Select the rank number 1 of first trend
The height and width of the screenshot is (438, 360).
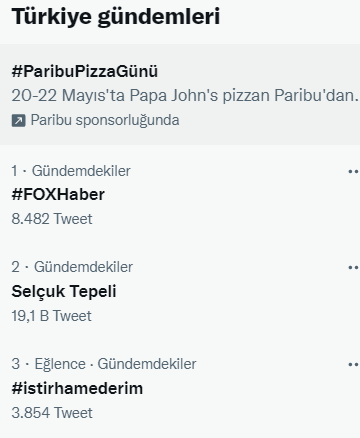(x=14, y=171)
